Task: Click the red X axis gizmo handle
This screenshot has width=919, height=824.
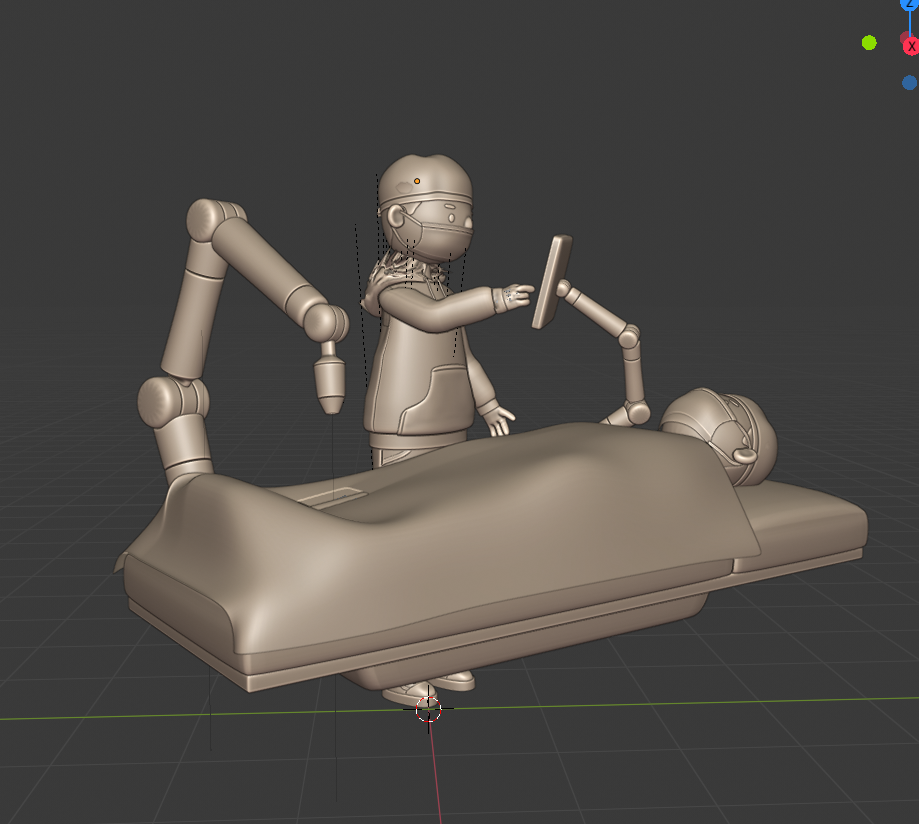Action: [x=911, y=46]
